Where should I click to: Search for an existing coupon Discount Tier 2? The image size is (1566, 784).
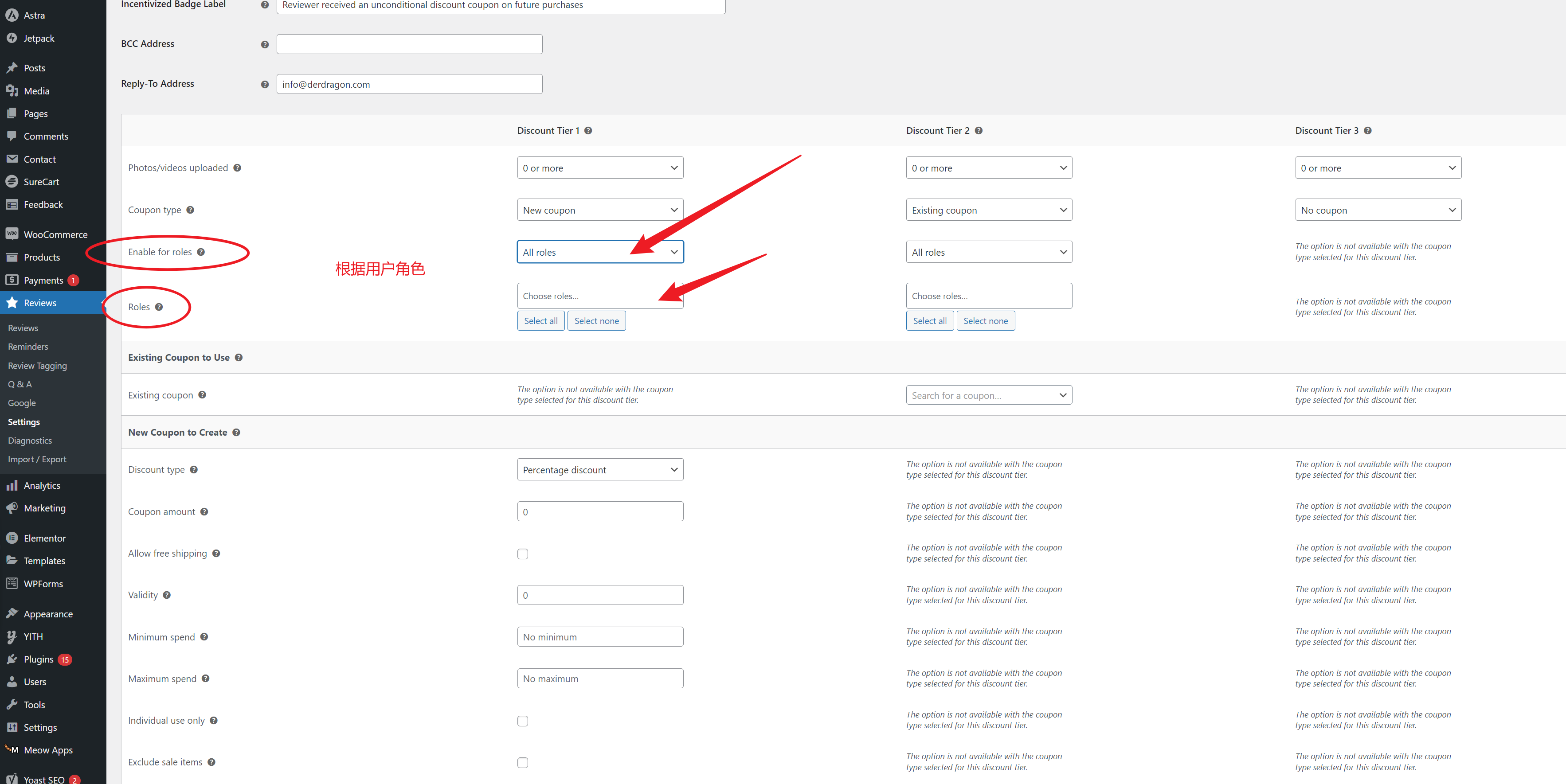988,394
